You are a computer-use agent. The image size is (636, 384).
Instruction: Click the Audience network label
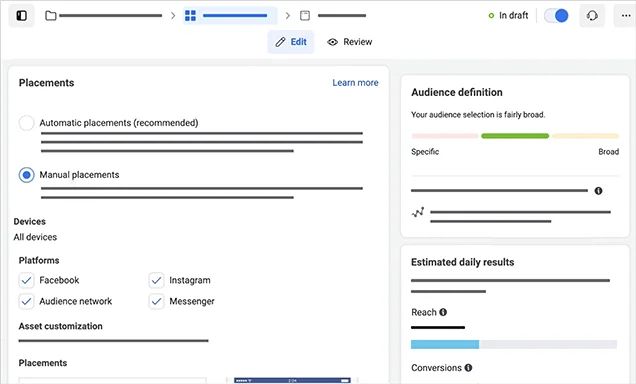pyautogui.click(x=75, y=301)
